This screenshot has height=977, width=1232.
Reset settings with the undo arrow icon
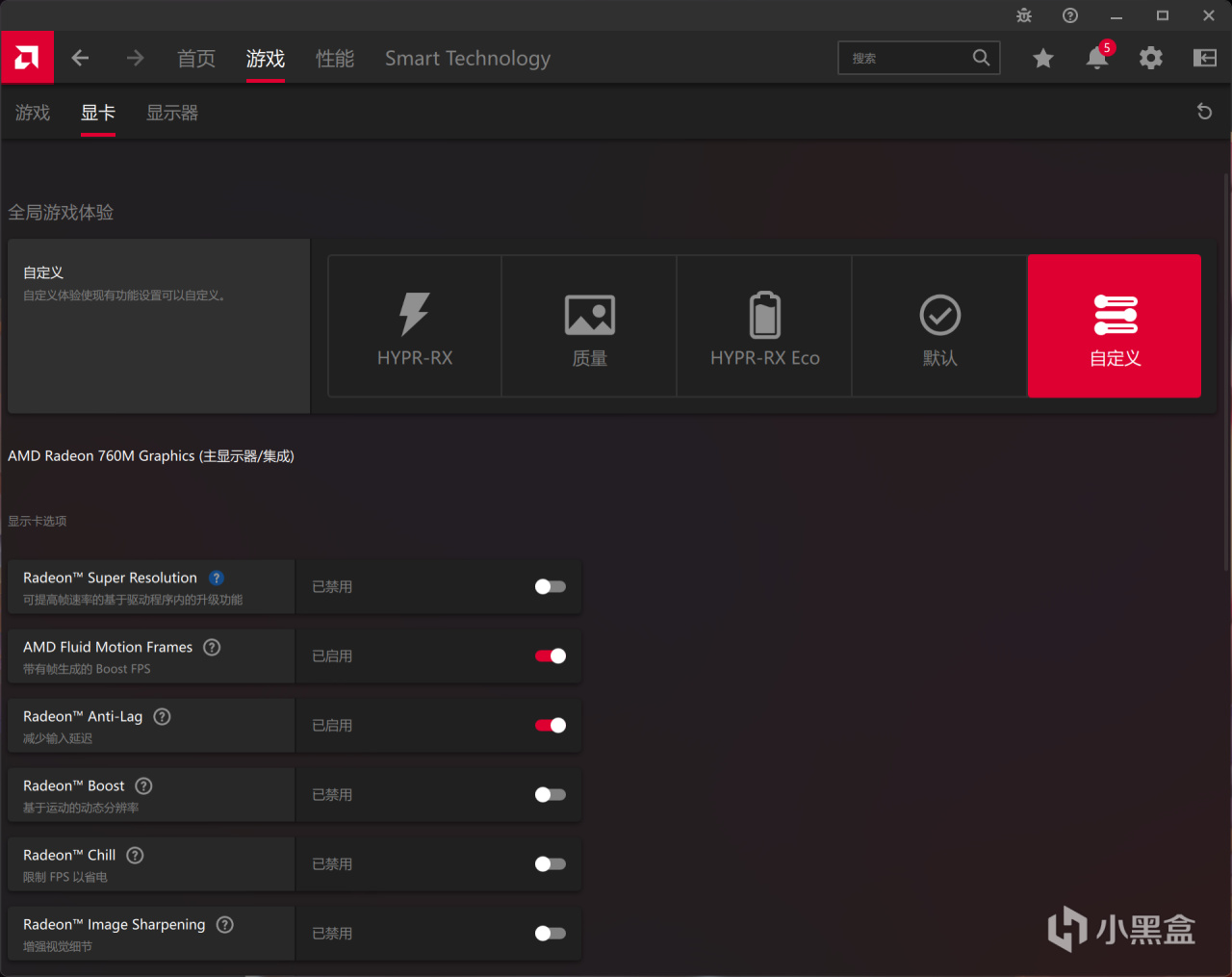(1204, 112)
